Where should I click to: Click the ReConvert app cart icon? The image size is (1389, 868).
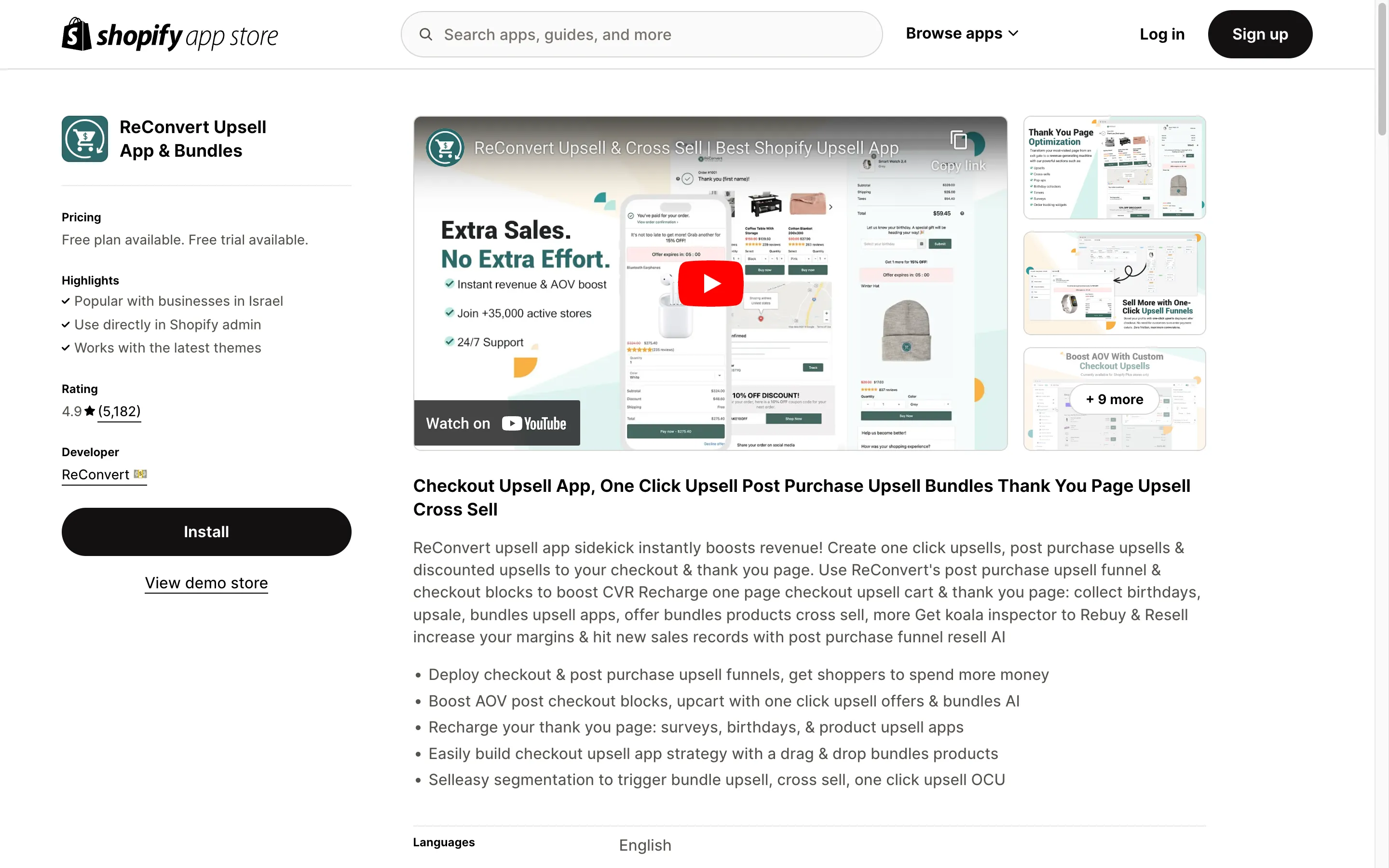click(85, 139)
